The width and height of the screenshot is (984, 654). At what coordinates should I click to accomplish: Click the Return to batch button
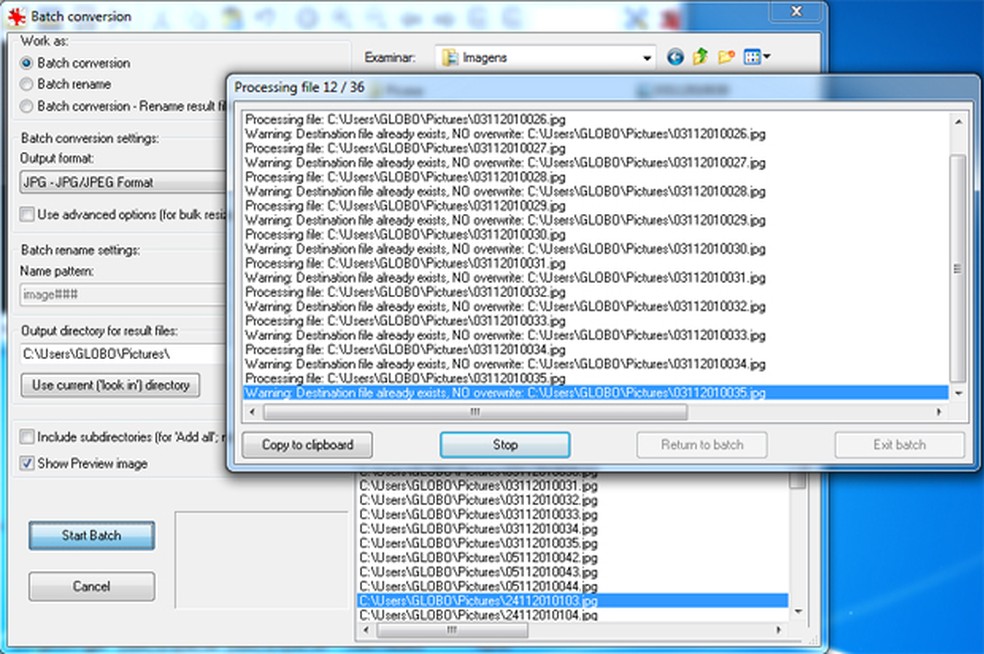(702, 445)
